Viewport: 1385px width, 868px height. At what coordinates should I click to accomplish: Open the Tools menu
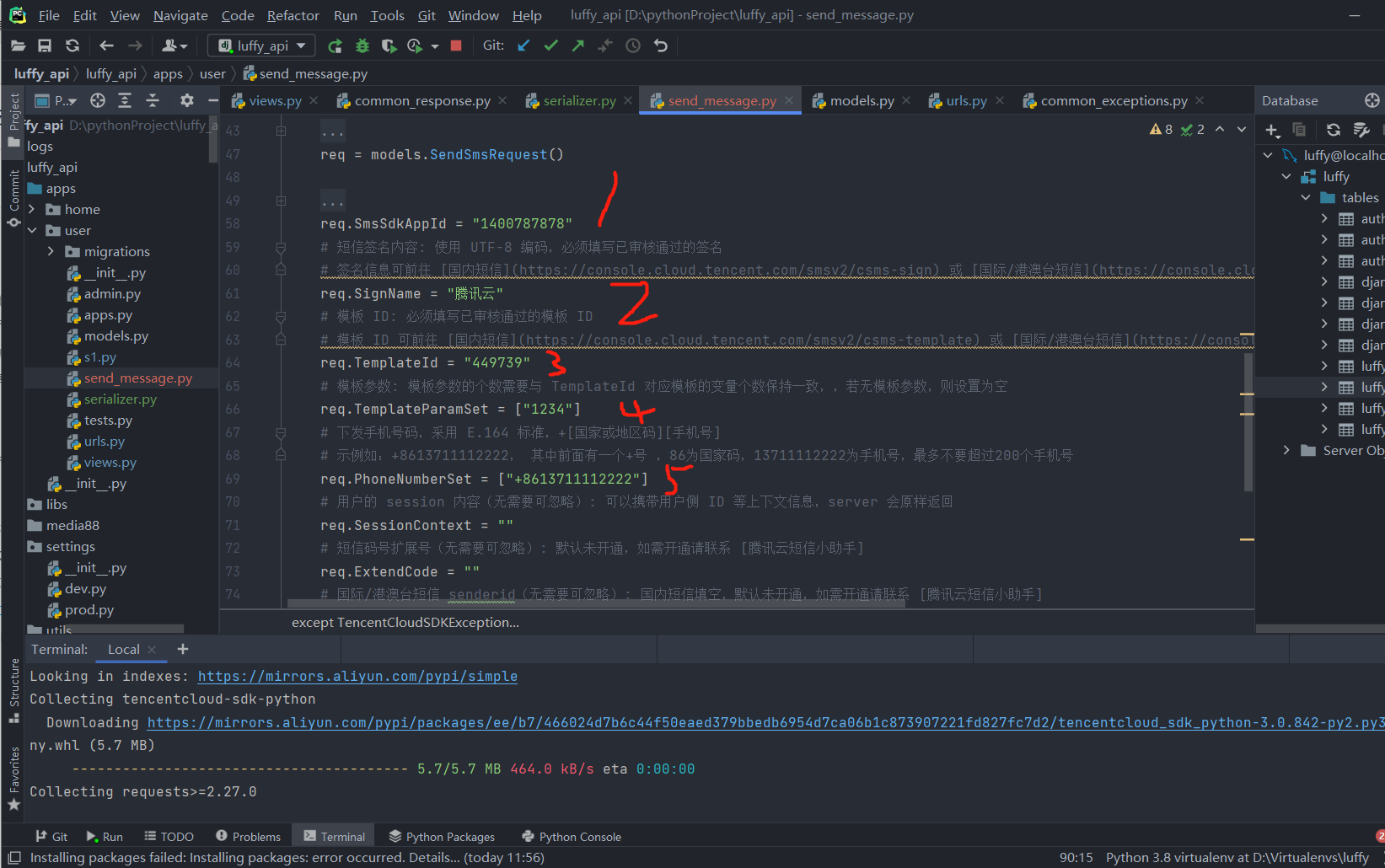click(387, 15)
